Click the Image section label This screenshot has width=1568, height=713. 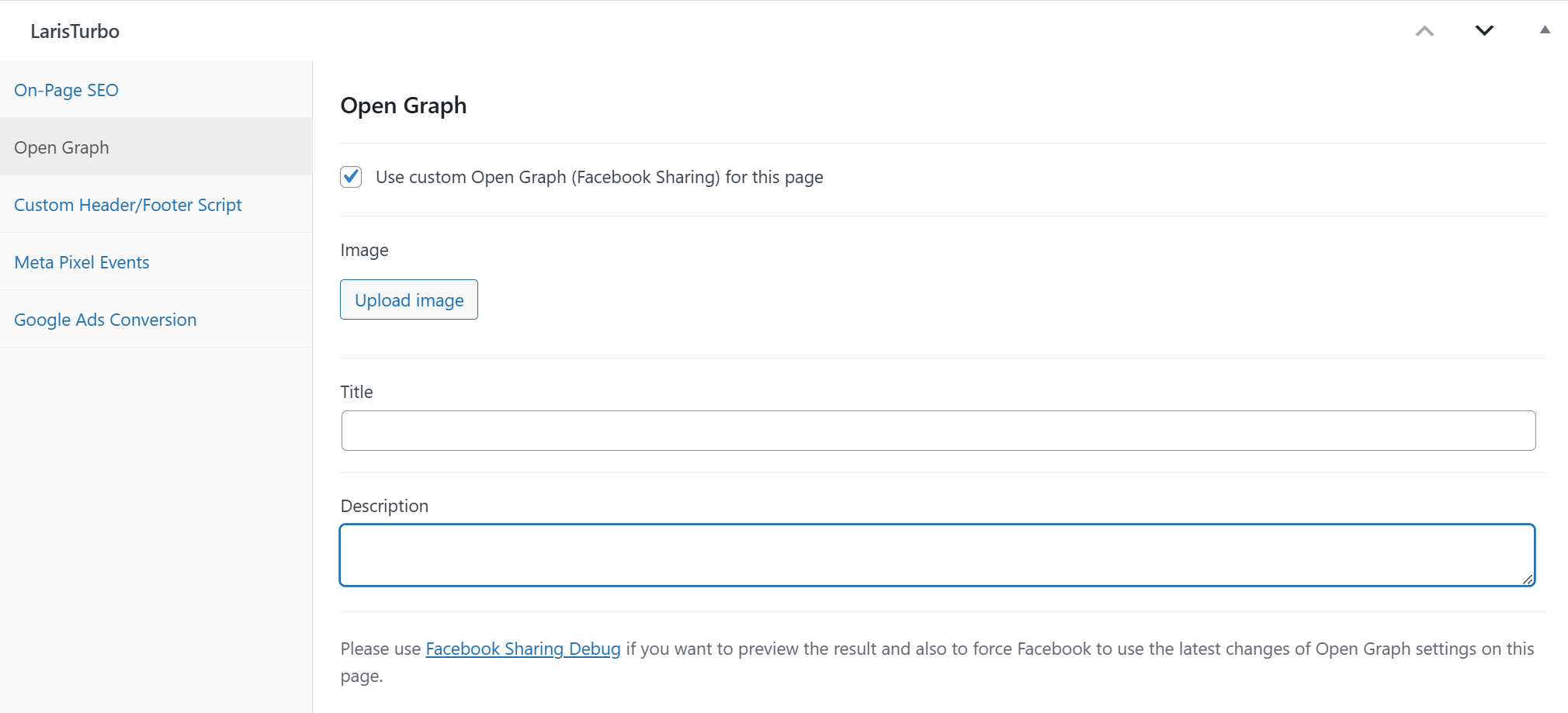coord(364,250)
